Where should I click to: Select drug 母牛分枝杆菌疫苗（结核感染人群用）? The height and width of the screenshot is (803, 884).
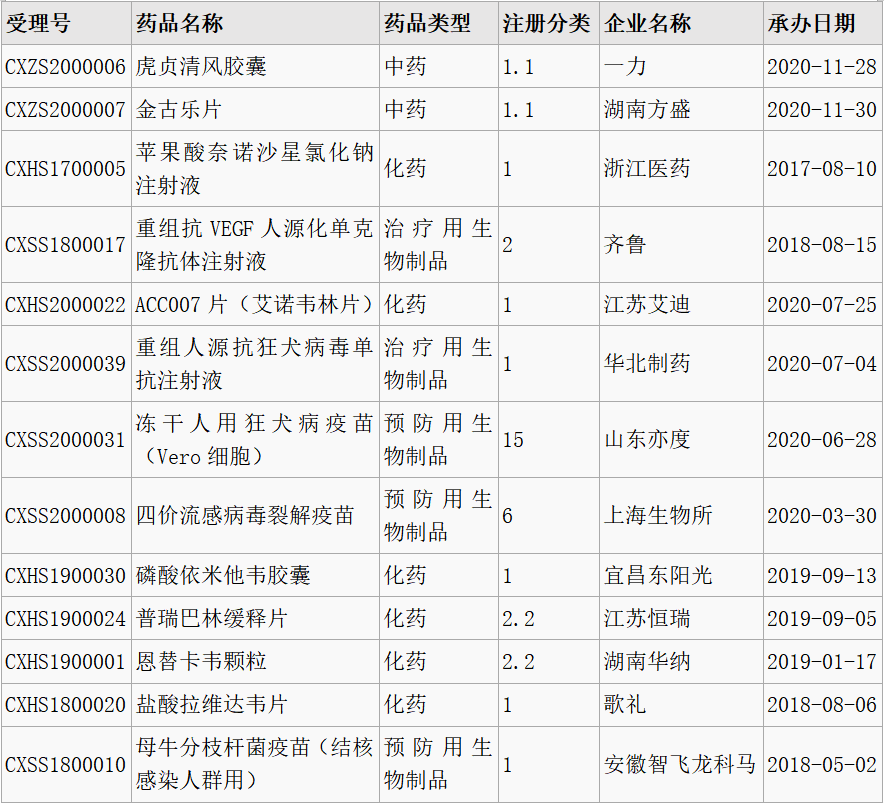tap(254, 765)
